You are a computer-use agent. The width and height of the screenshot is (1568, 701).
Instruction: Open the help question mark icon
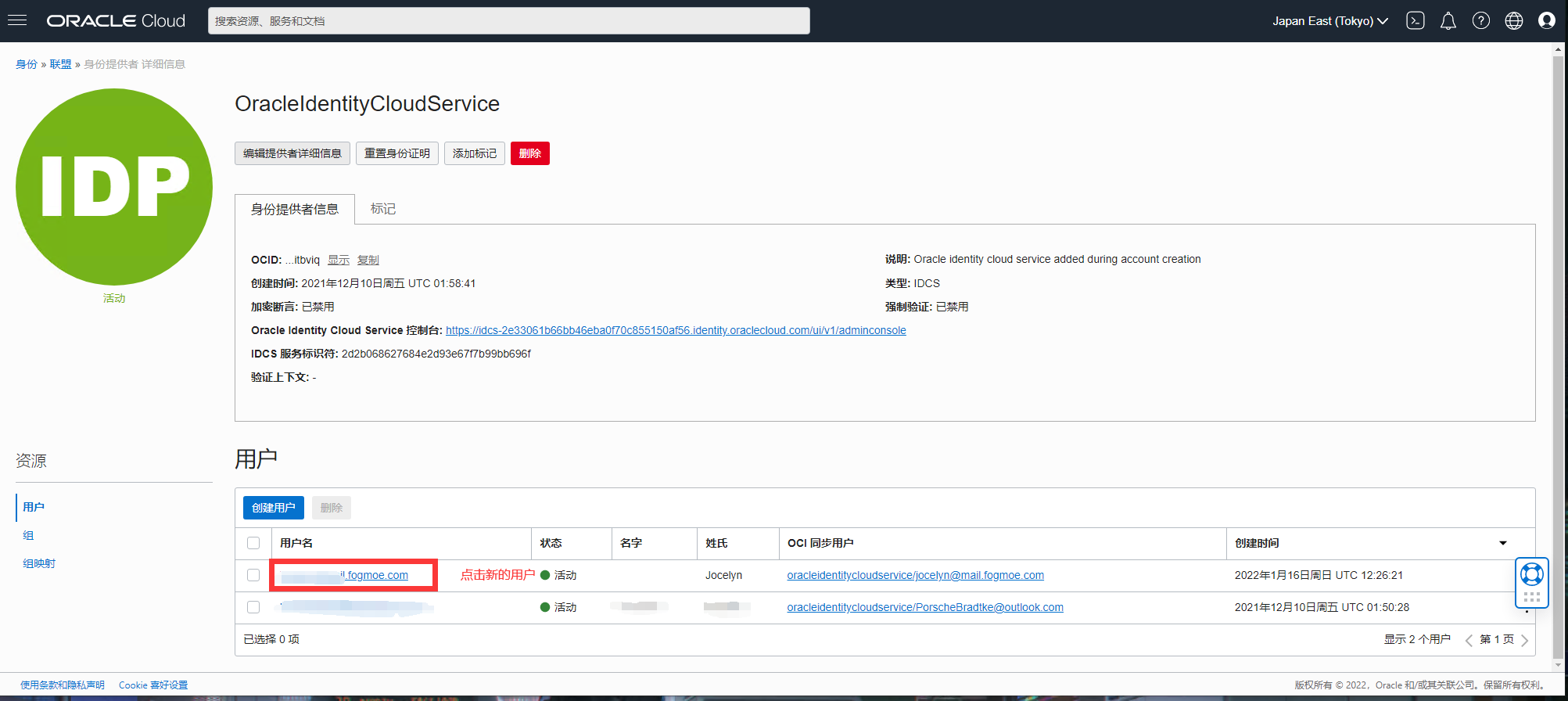click(x=1481, y=21)
